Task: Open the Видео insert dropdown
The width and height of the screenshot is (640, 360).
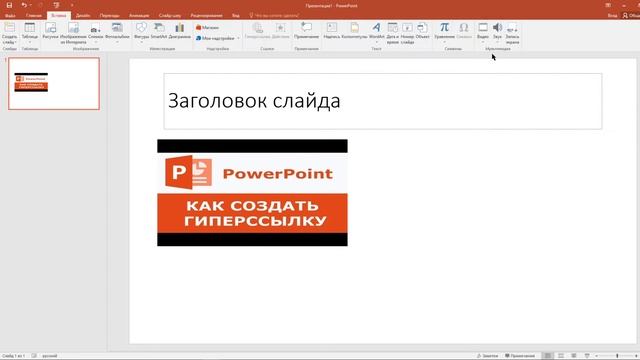Action: (x=483, y=32)
